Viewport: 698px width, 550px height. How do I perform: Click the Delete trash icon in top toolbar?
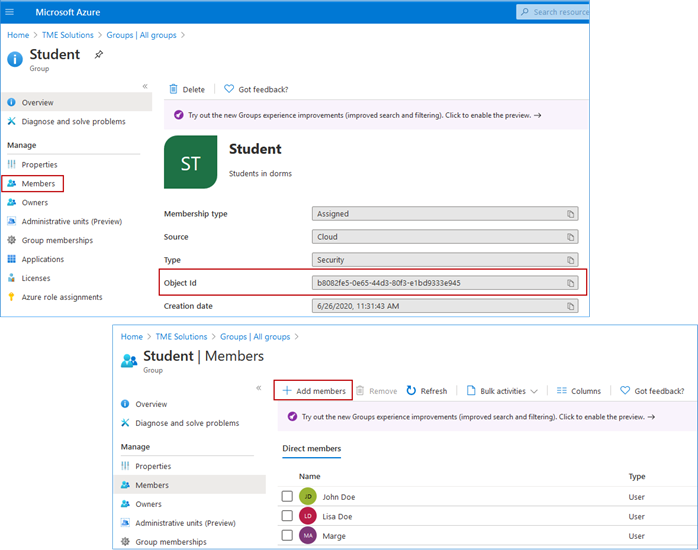[173, 89]
